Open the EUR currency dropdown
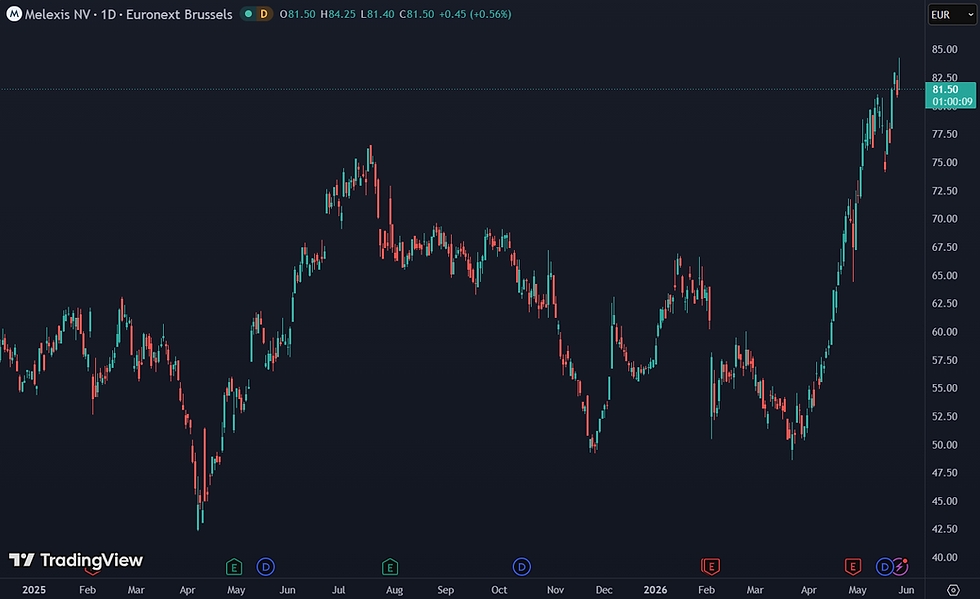 click(951, 14)
